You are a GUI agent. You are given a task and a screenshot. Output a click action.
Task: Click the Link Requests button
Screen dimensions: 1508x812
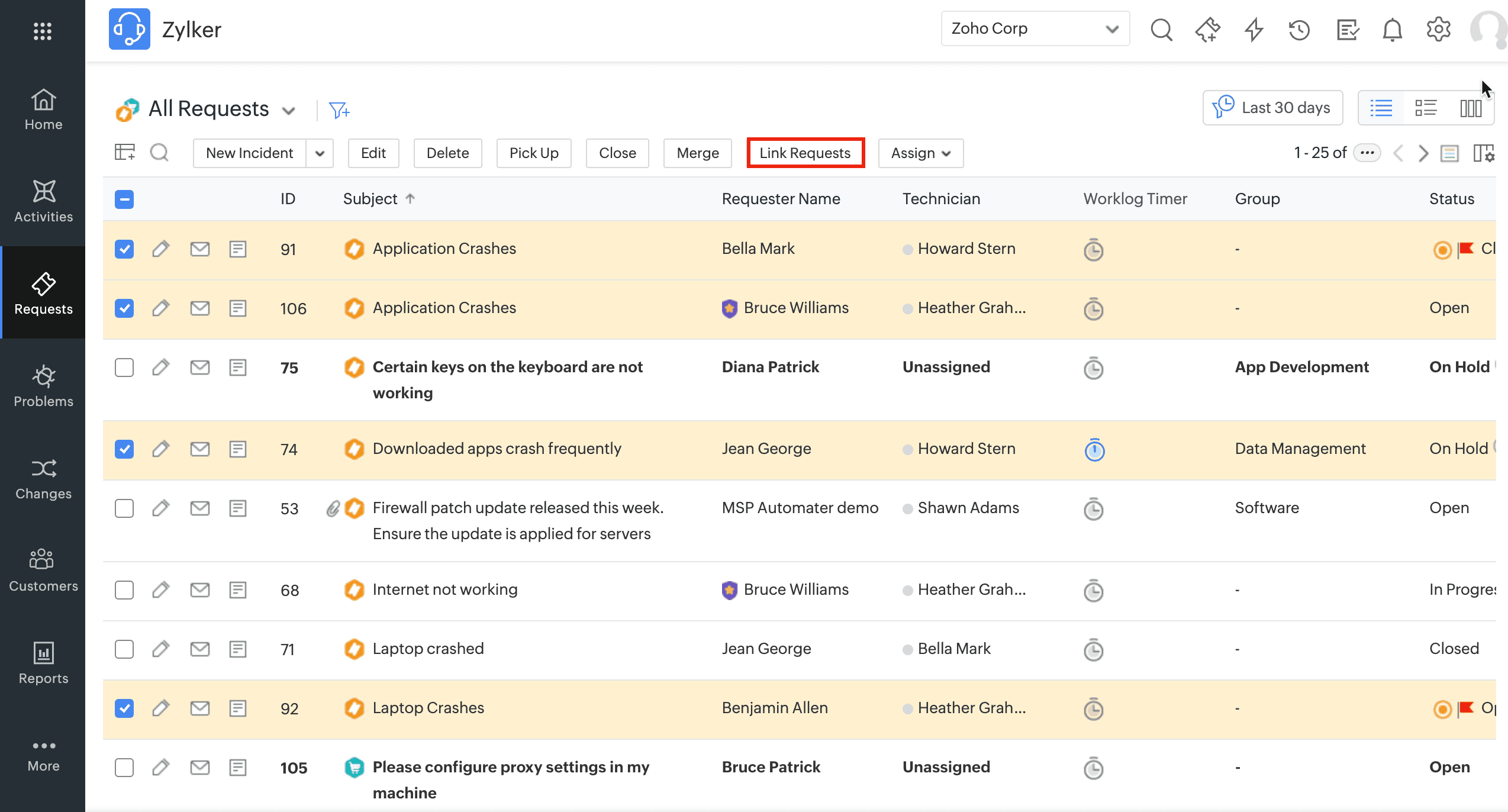[805, 153]
